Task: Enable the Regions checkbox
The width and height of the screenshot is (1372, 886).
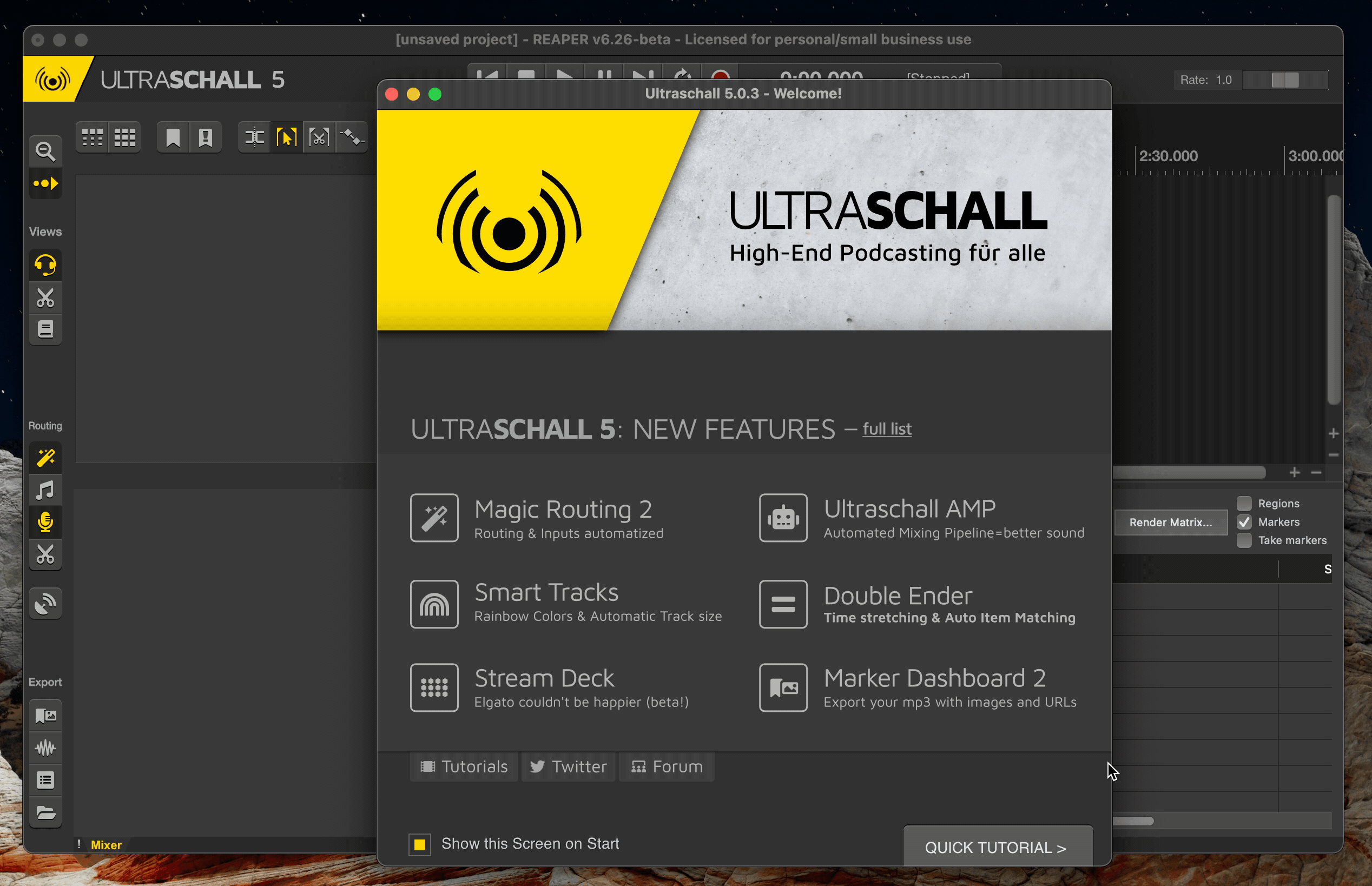Action: (1245, 502)
